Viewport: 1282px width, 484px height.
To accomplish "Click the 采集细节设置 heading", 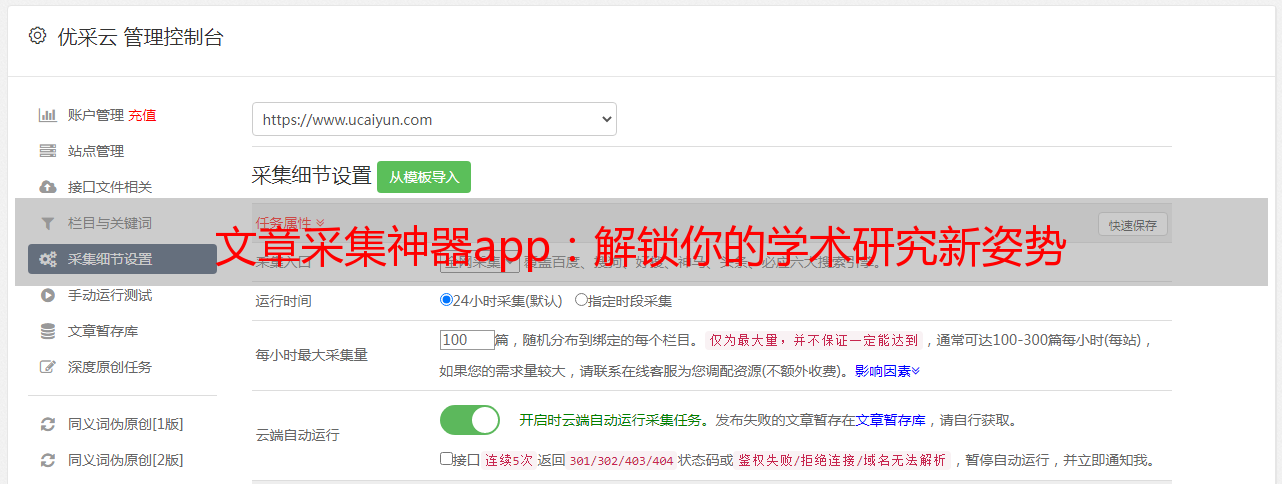I will tap(312, 176).
